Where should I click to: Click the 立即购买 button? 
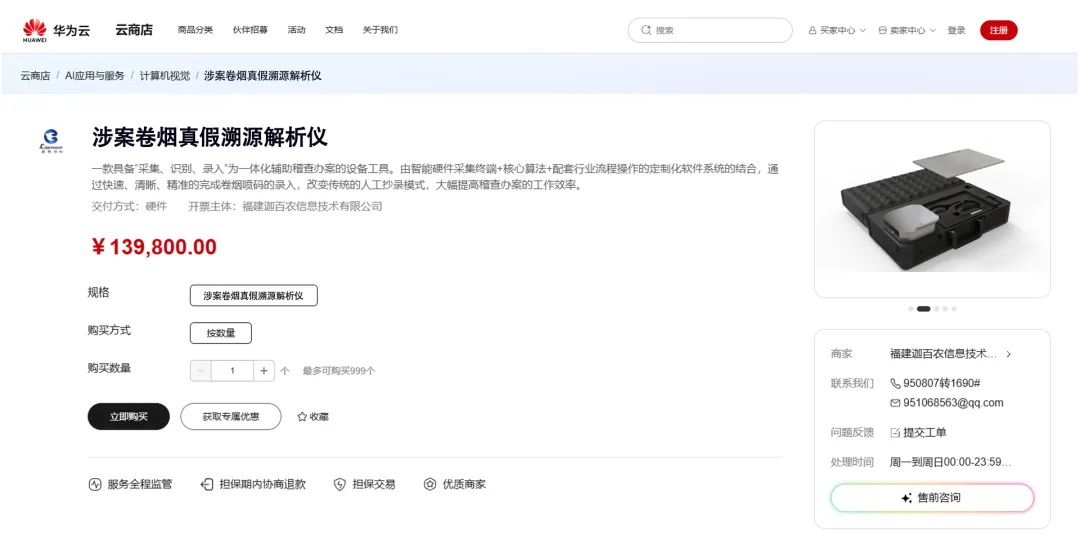click(129, 417)
